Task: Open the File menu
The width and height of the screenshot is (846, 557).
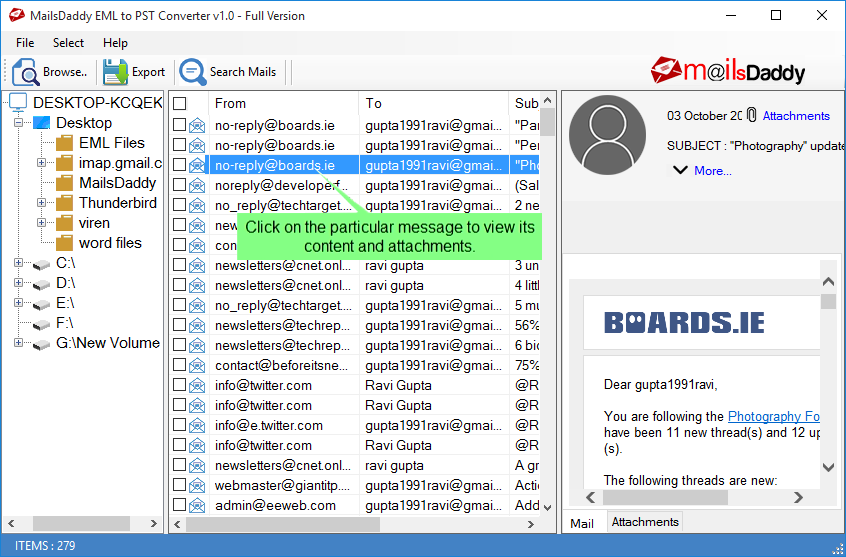Action: click(25, 43)
